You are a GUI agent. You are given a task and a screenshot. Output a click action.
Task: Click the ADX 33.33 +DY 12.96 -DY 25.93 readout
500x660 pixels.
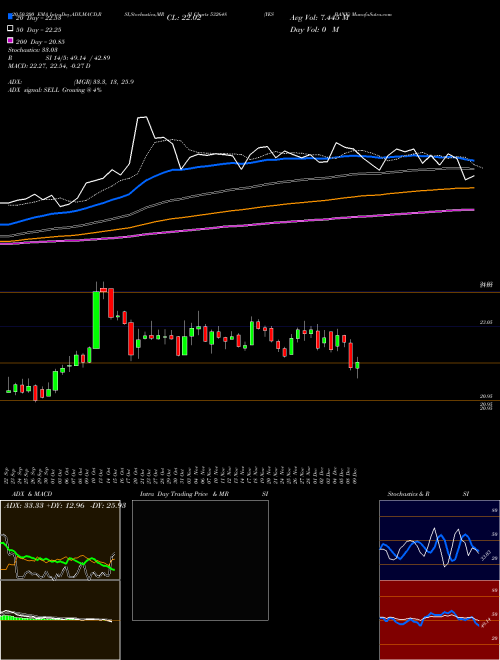pyautogui.click(x=65, y=505)
